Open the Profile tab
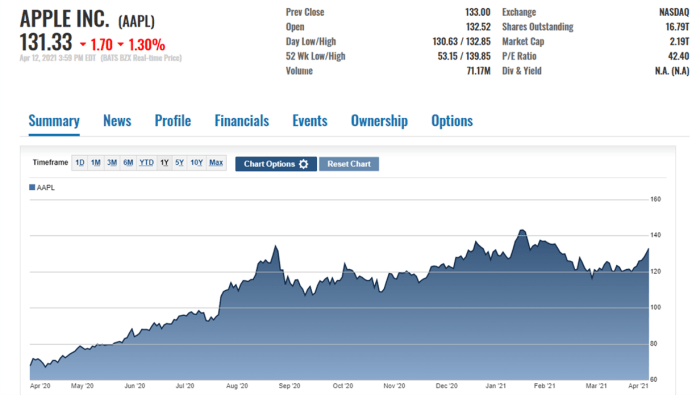This screenshot has width=700, height=395. [173, 121]
